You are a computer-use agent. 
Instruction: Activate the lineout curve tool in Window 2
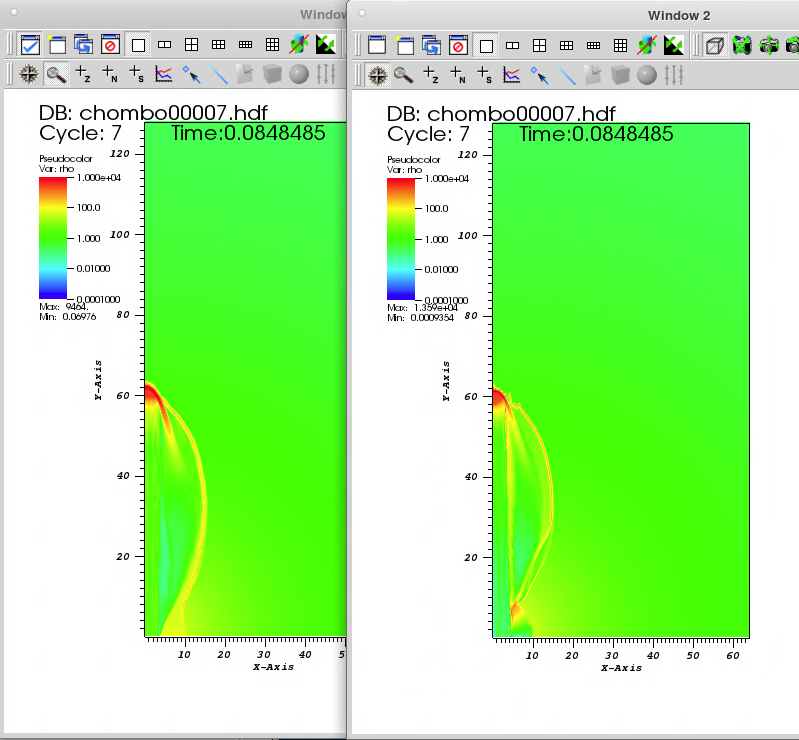(512, 75)
